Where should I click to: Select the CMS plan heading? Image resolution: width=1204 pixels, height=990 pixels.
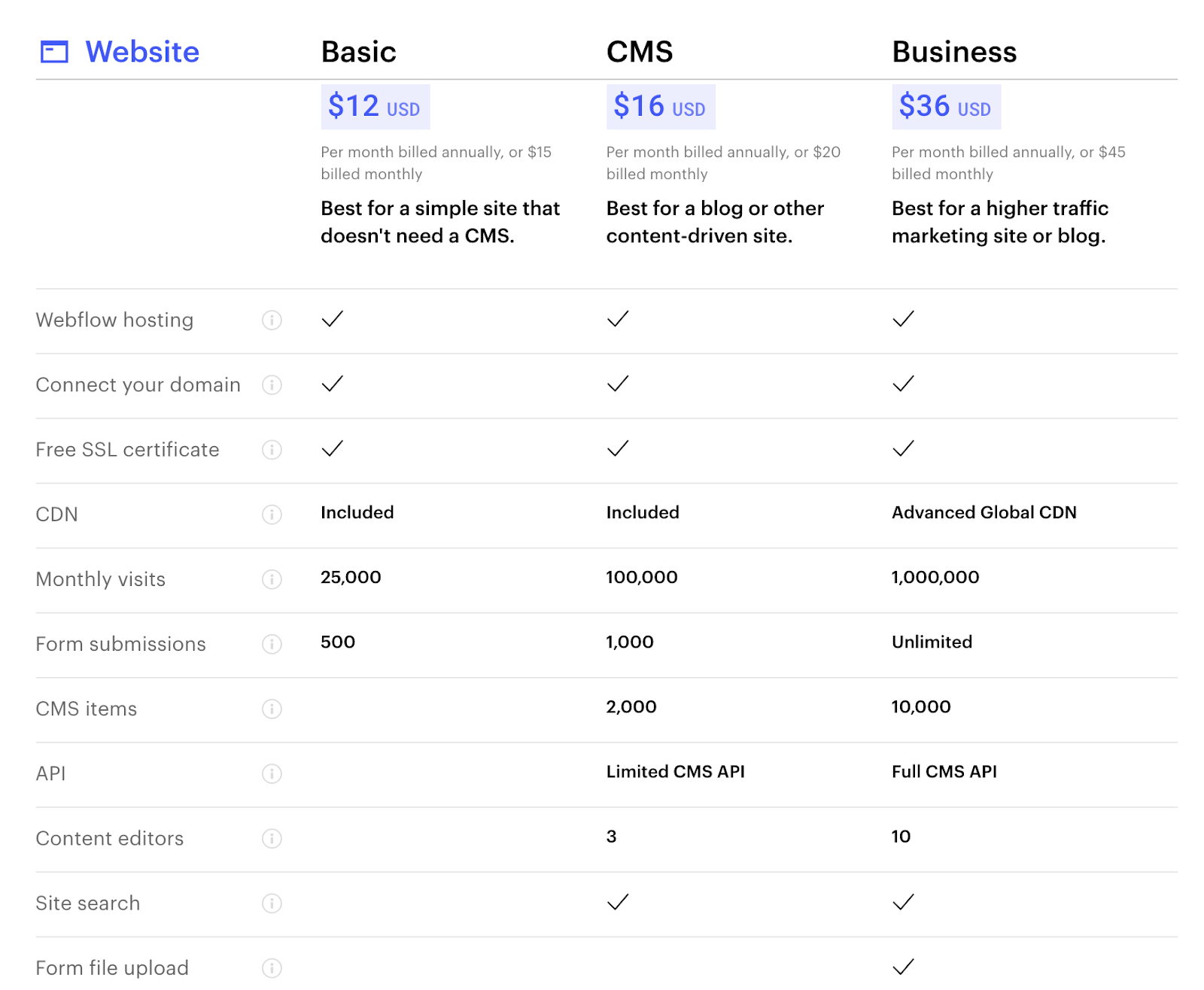click(640, 52)
